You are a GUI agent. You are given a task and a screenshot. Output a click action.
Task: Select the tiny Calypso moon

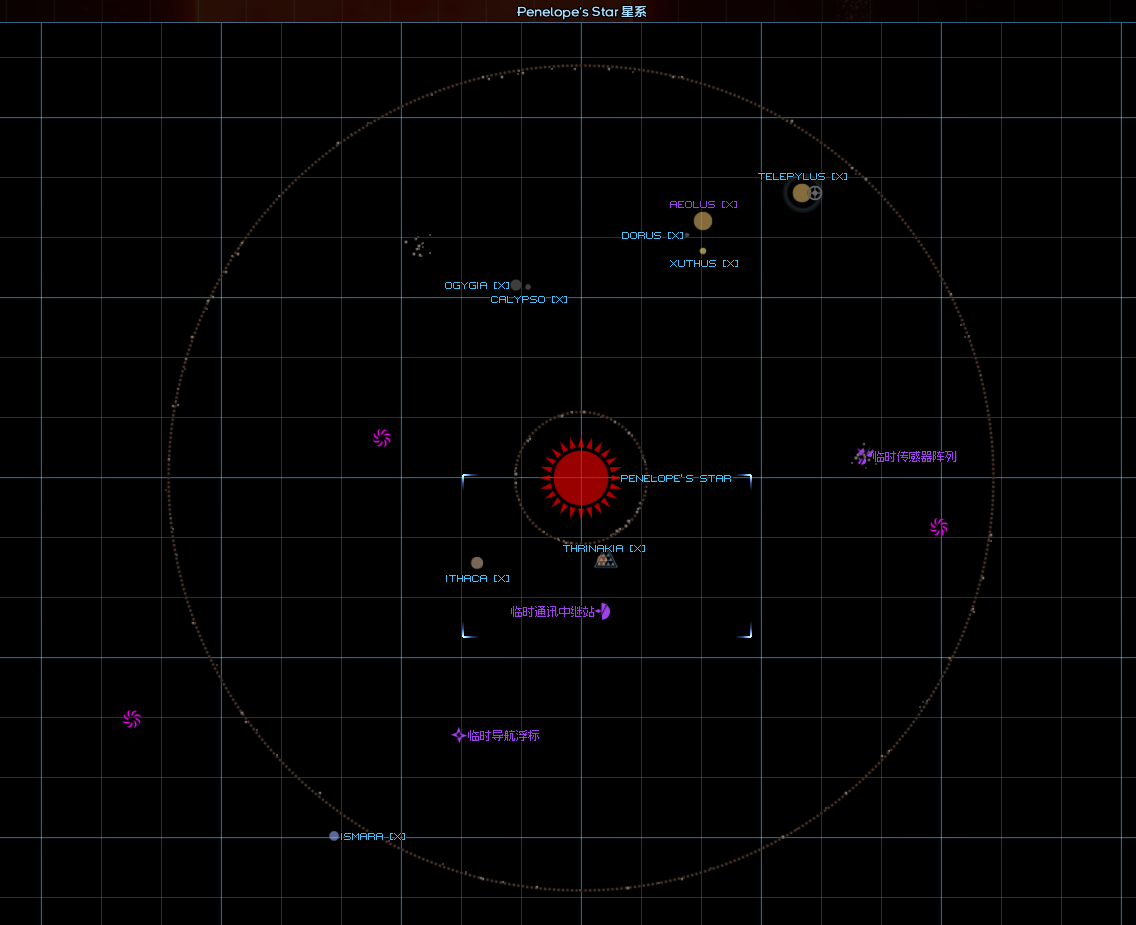(528, 287)
